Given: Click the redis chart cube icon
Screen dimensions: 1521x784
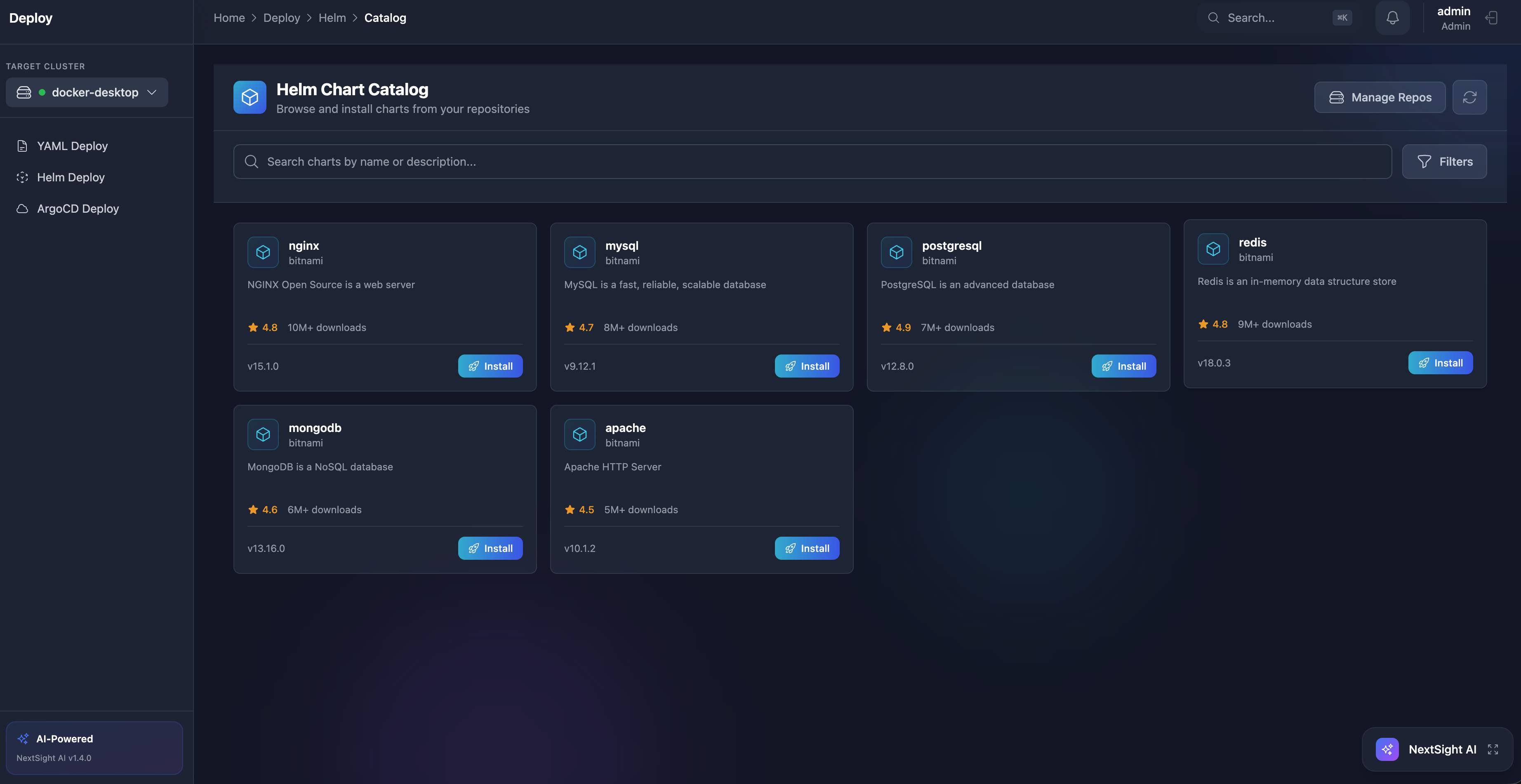Looking at the screenshot, I should tap(1213, 249).
